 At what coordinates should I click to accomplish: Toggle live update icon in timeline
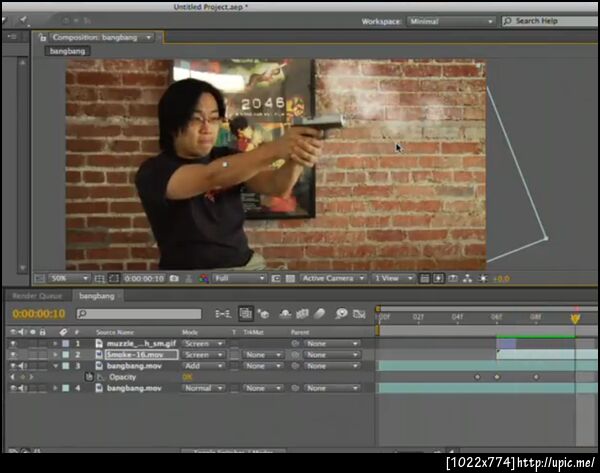click(x=245, y=314)
